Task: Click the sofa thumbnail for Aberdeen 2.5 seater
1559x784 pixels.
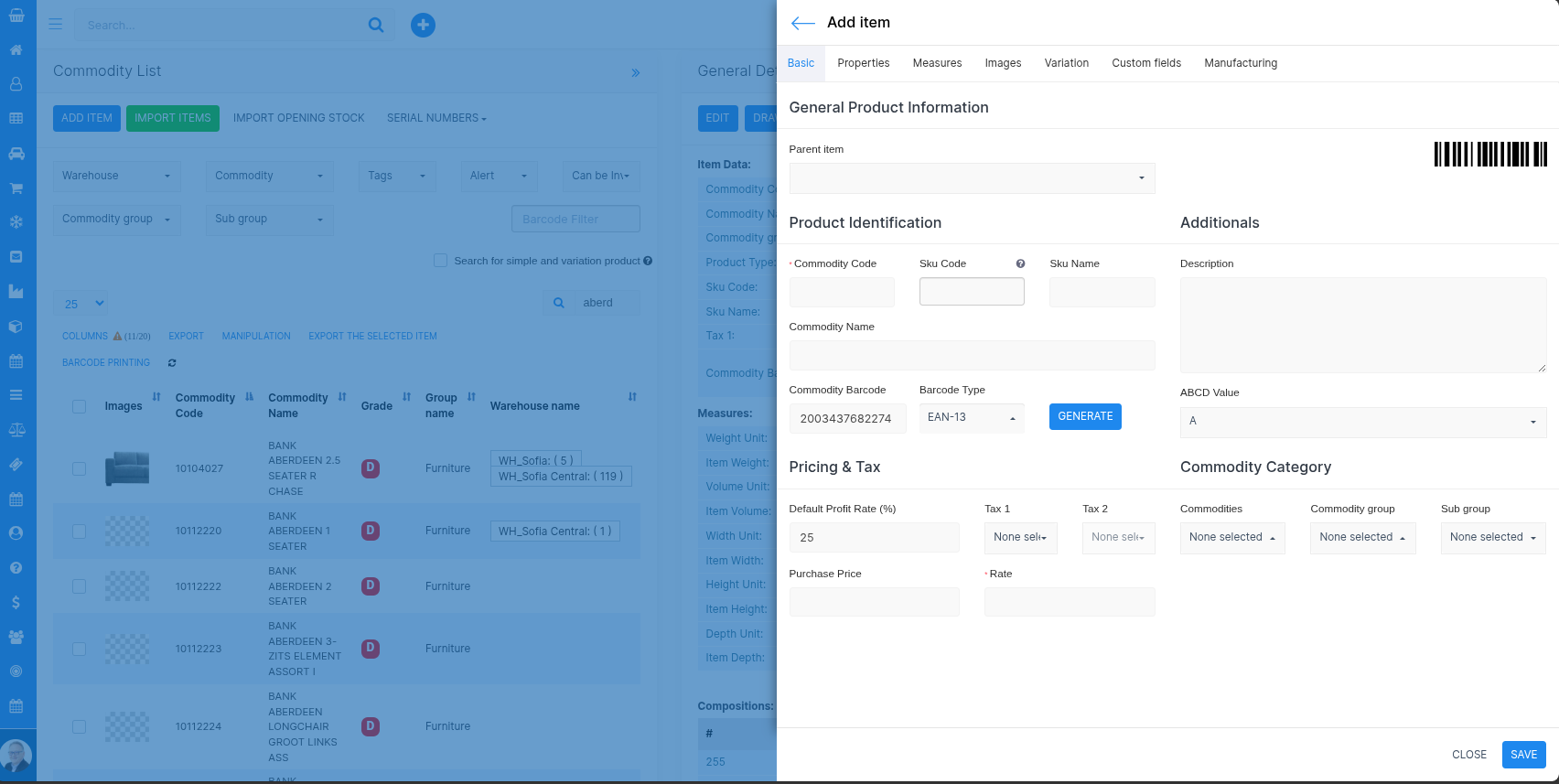Action: (127, 468)
